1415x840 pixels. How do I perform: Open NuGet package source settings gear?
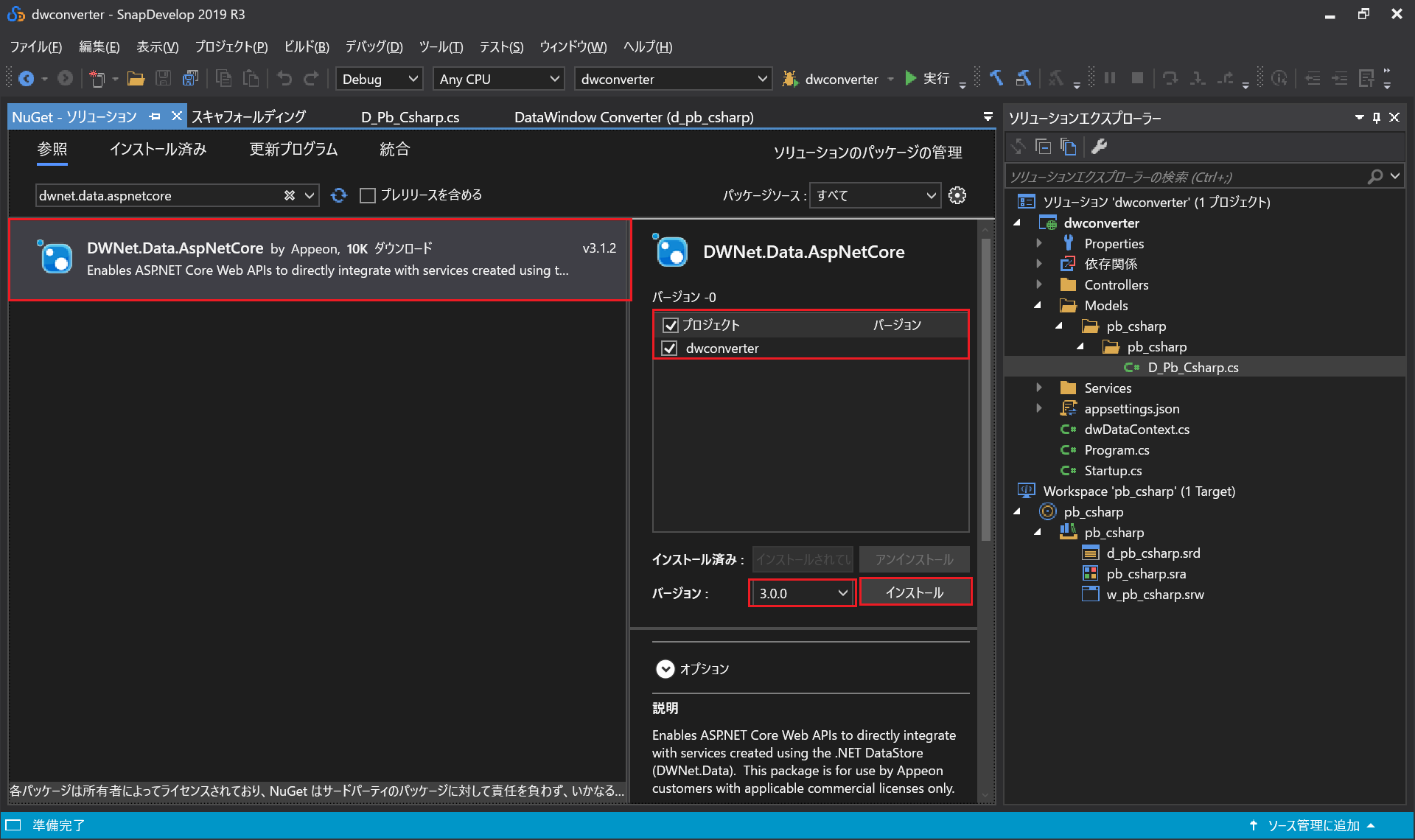pos(957,195)
